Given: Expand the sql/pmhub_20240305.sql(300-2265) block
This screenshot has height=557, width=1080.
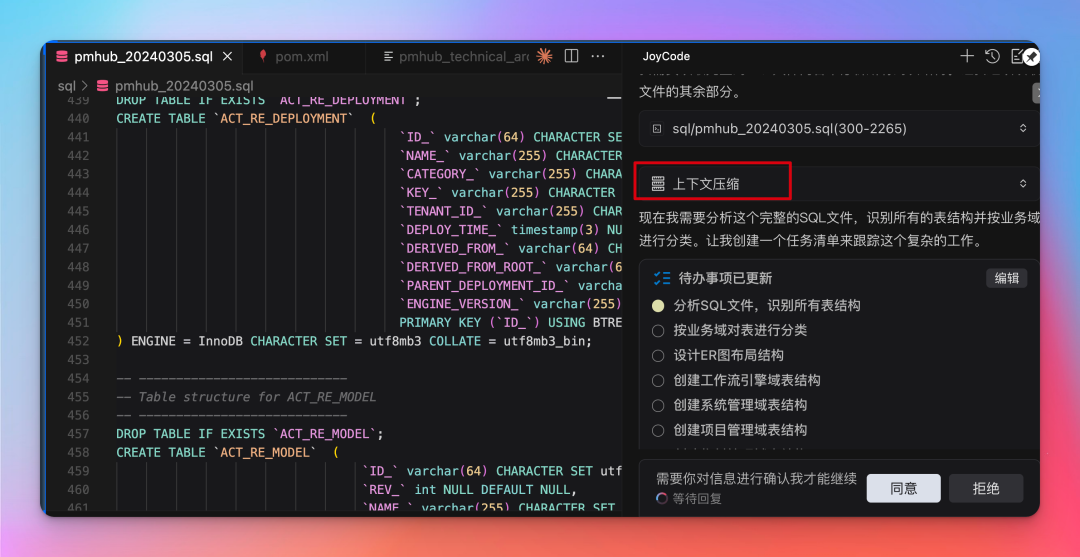Looking at the screenshot, I should click(x=1023, y=128).
